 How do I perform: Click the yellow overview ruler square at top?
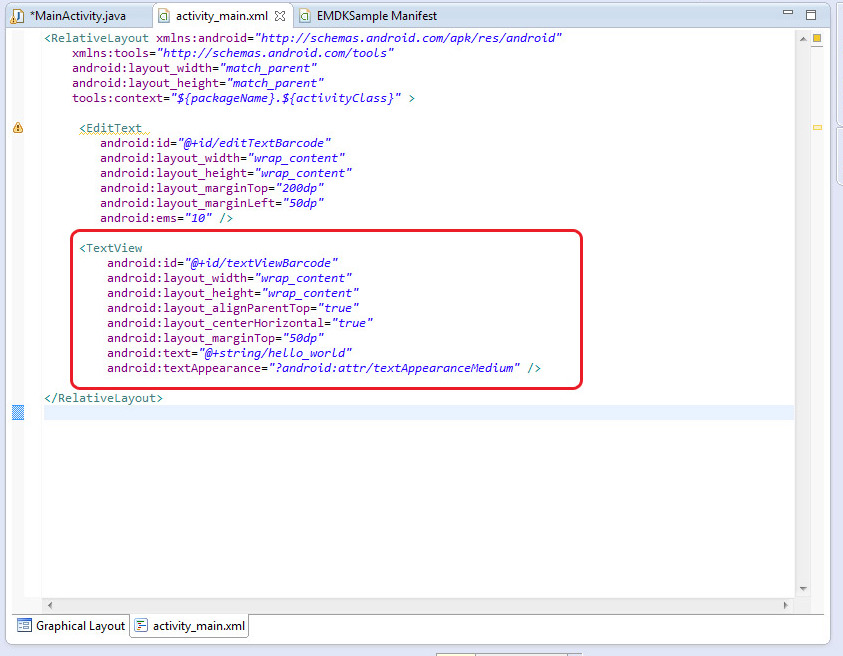coord(816,38)
